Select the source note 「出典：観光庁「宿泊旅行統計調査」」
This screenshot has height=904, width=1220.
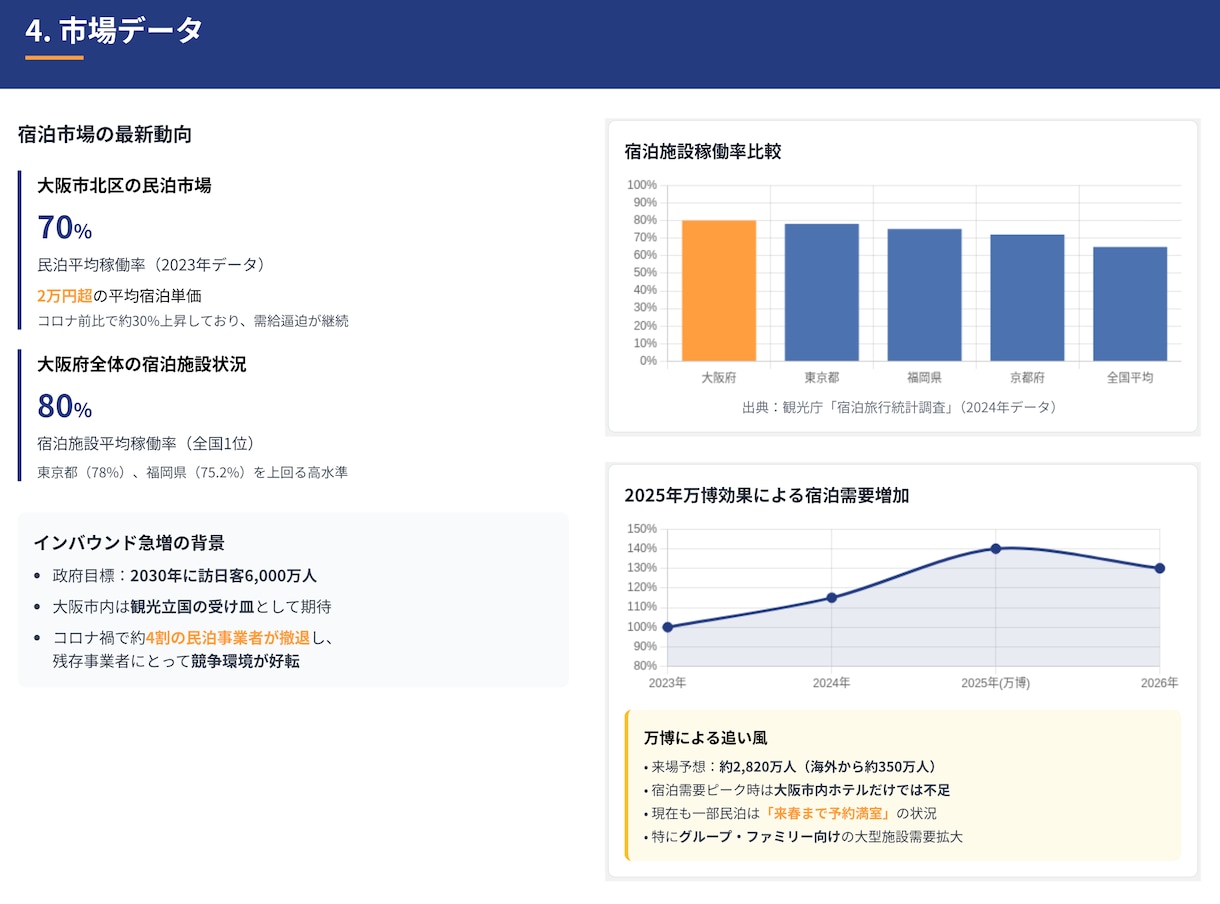coord(899,407)
